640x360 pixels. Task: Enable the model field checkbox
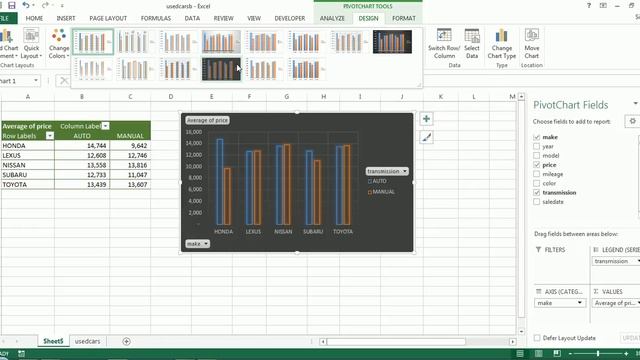(536, 156)
